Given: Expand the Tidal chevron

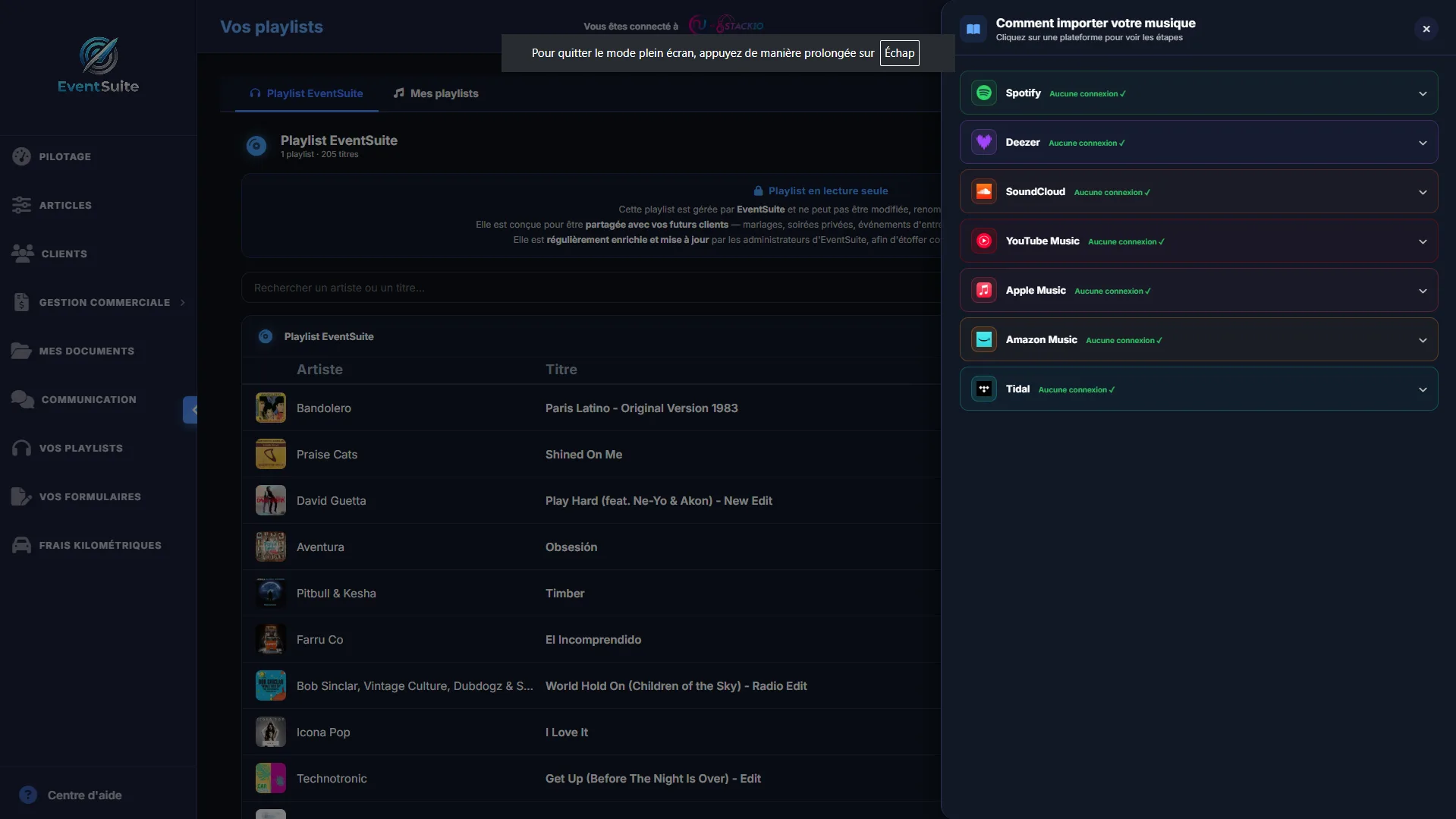Looking at the screenshot, I should point(1423,389).
